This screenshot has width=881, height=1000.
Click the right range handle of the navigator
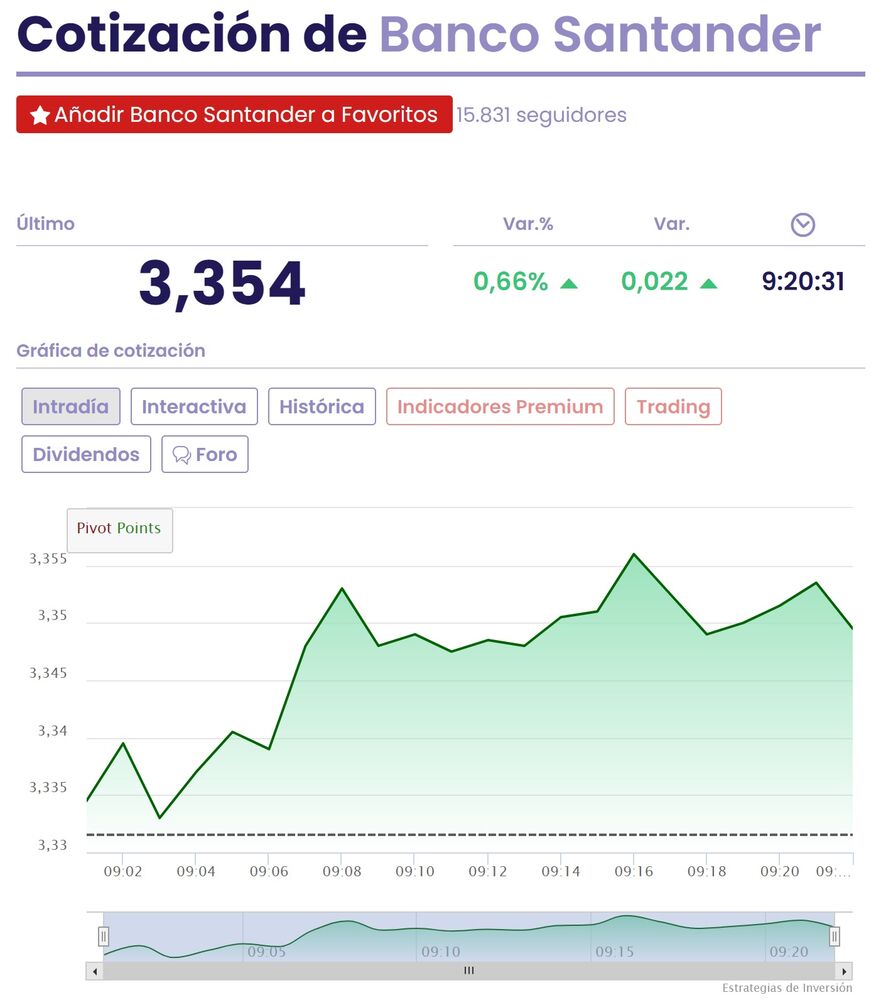pyautogui.click(x=835, y=936)
